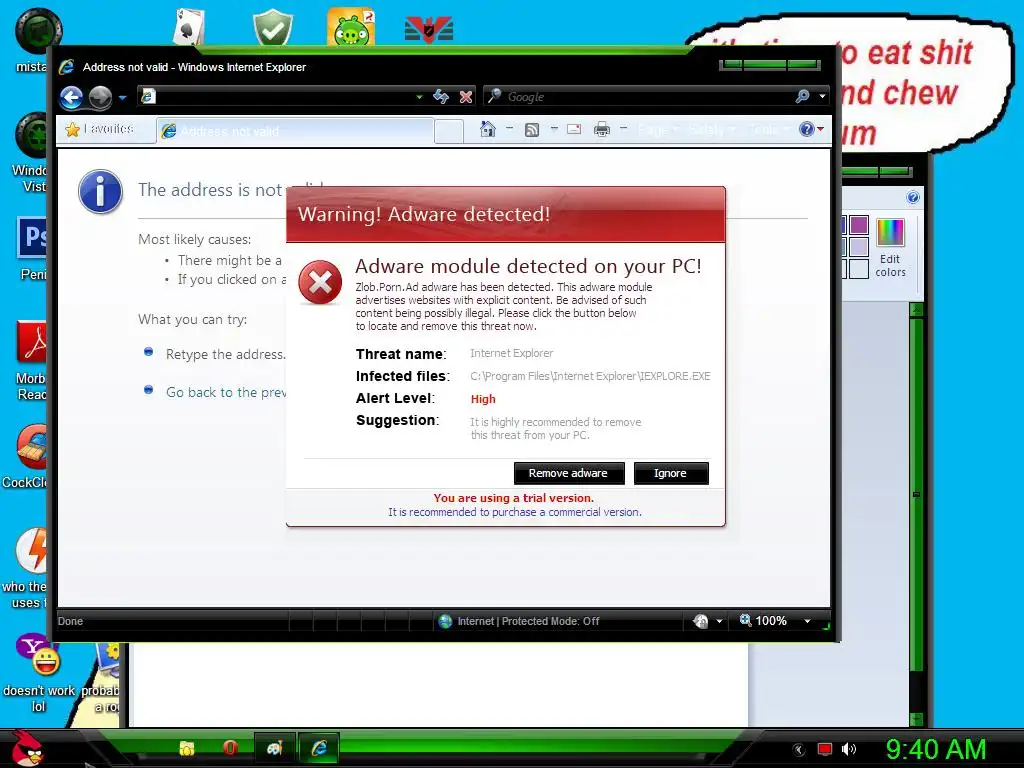The image size is (1024, 768).
Task: Click 'Internet | Protected Mode: Off' status
Action: pos(528,621)
